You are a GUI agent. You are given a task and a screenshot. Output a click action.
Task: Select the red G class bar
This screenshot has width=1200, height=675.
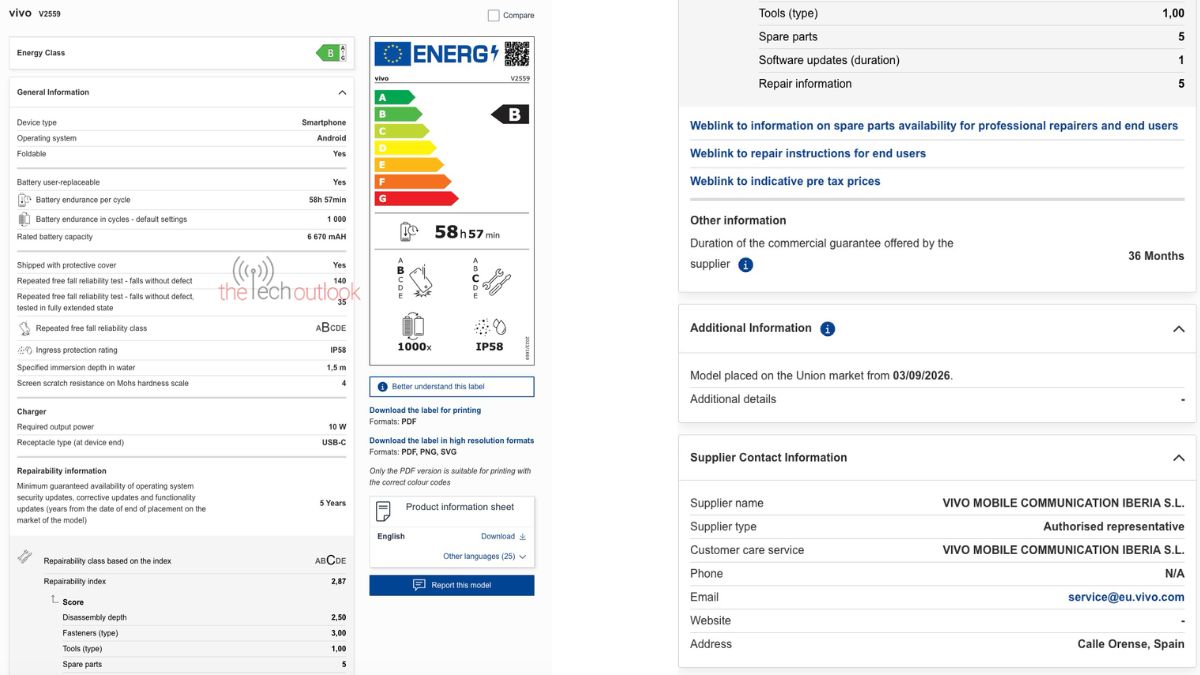coord(416,199)
